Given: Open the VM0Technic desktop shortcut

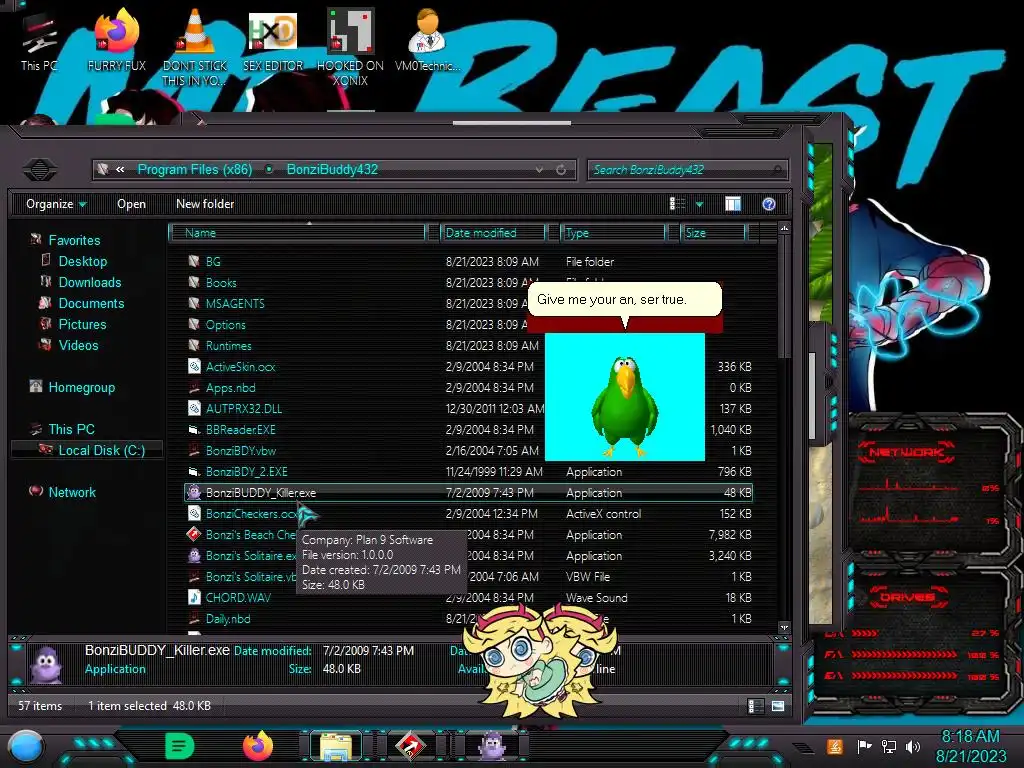Looking at the screenshot, I should [428, 42].
